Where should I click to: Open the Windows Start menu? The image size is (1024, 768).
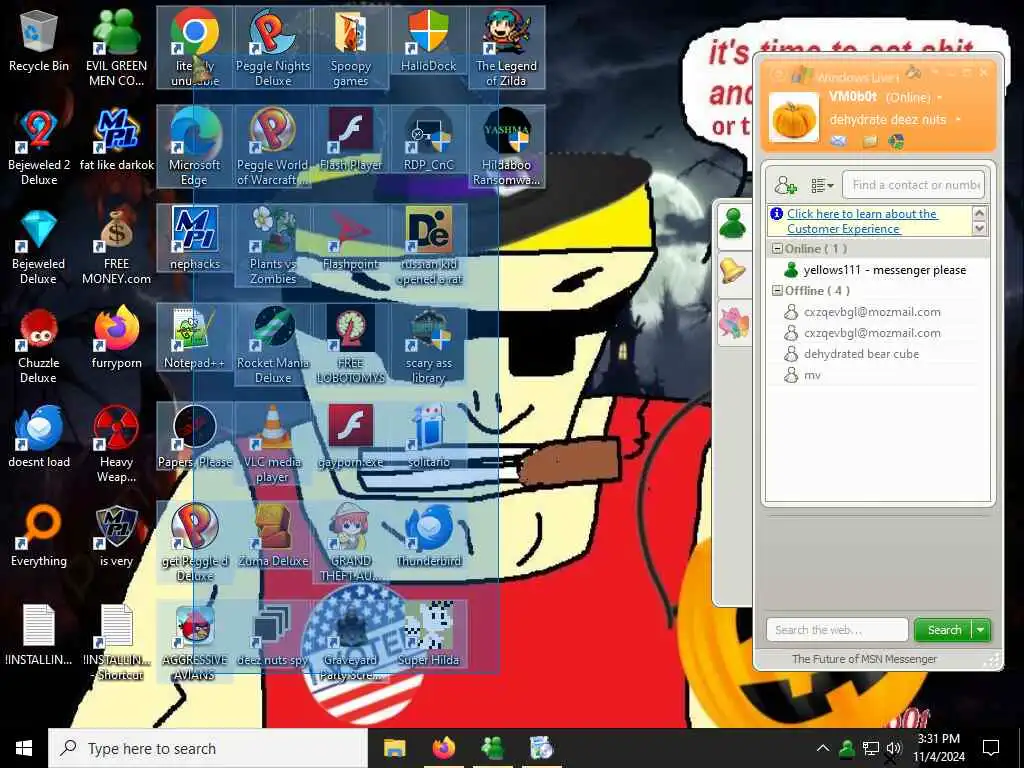pyautogui.click(x=24, y=748)
